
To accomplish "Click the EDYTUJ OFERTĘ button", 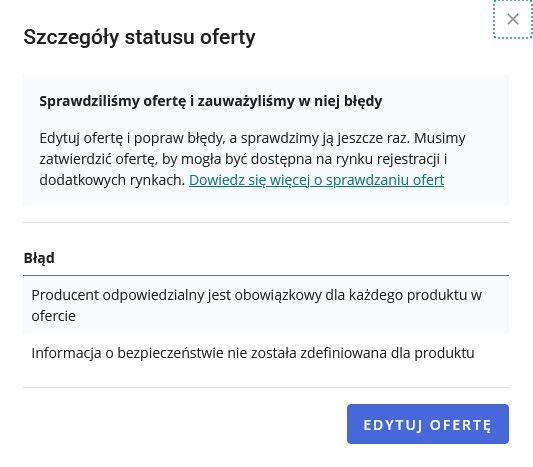I will point(428,424).
